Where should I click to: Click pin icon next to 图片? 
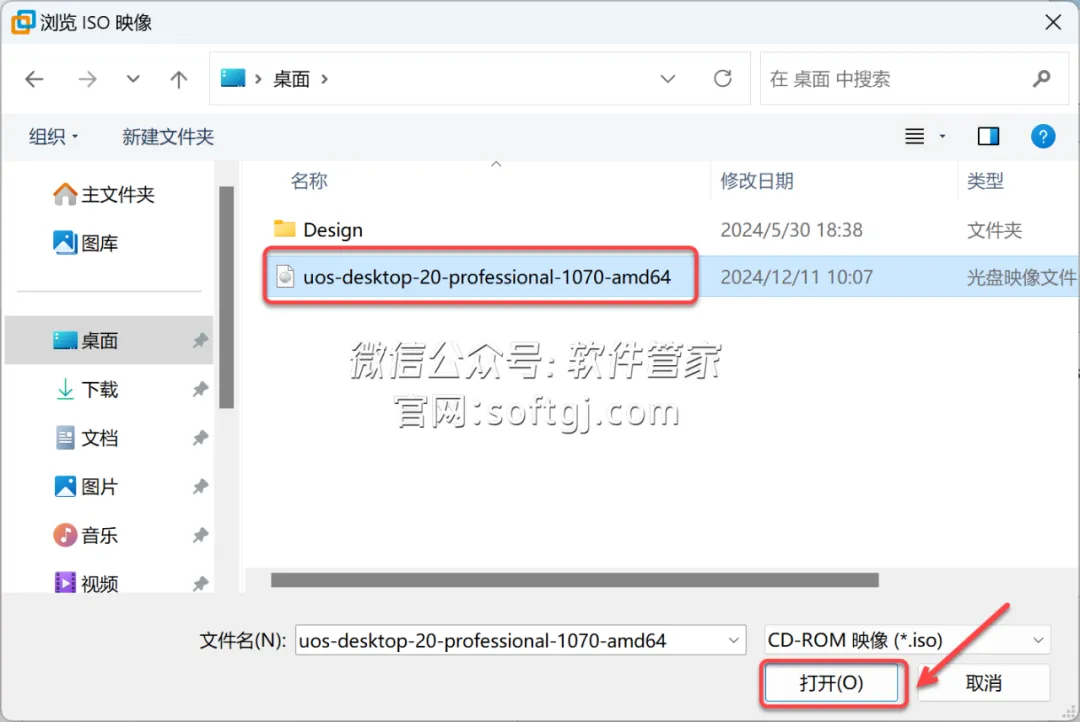pyautogui.click(x=200, y=487)
